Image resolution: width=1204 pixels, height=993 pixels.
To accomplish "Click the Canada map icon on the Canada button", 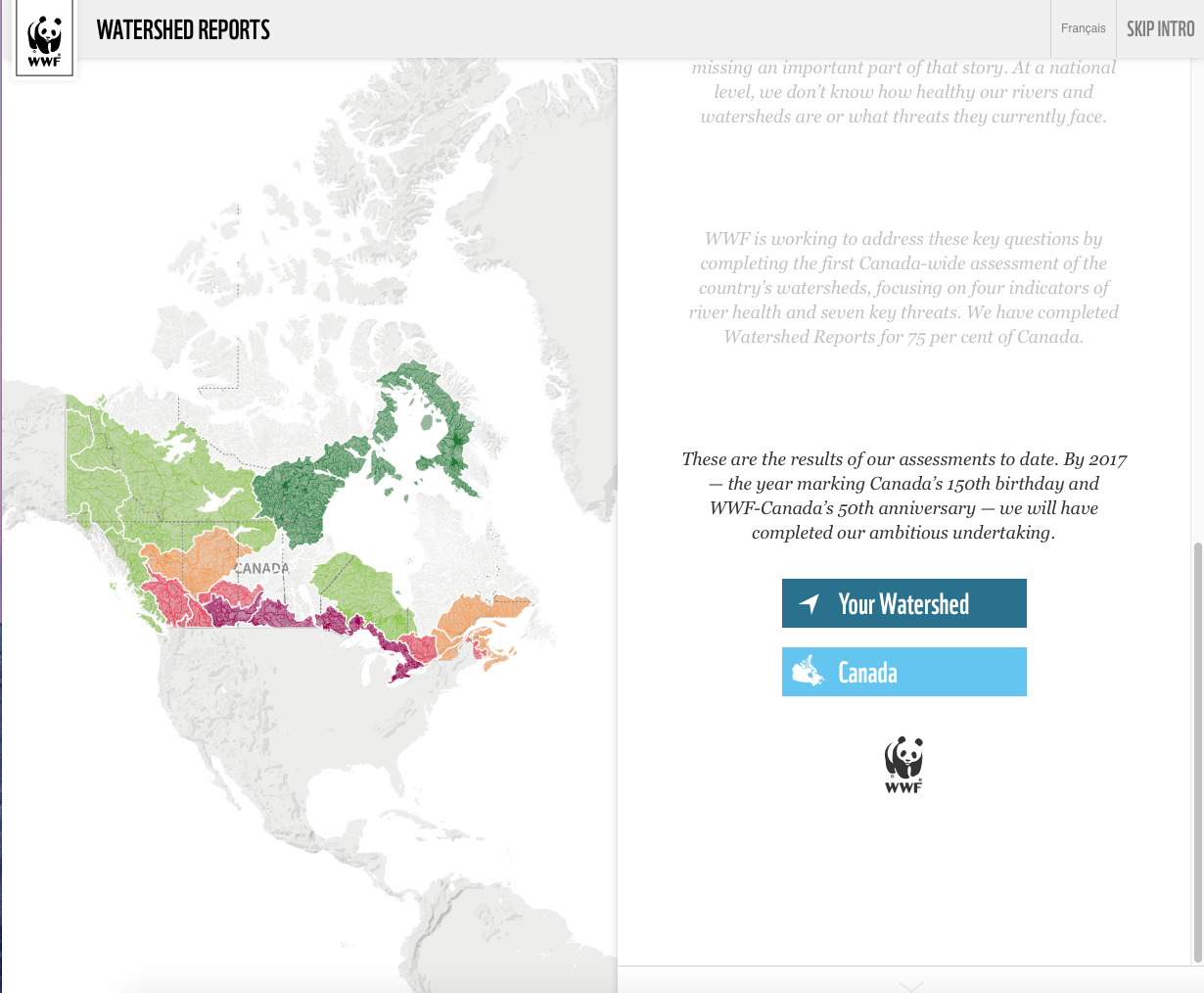I will coord(808,672).
